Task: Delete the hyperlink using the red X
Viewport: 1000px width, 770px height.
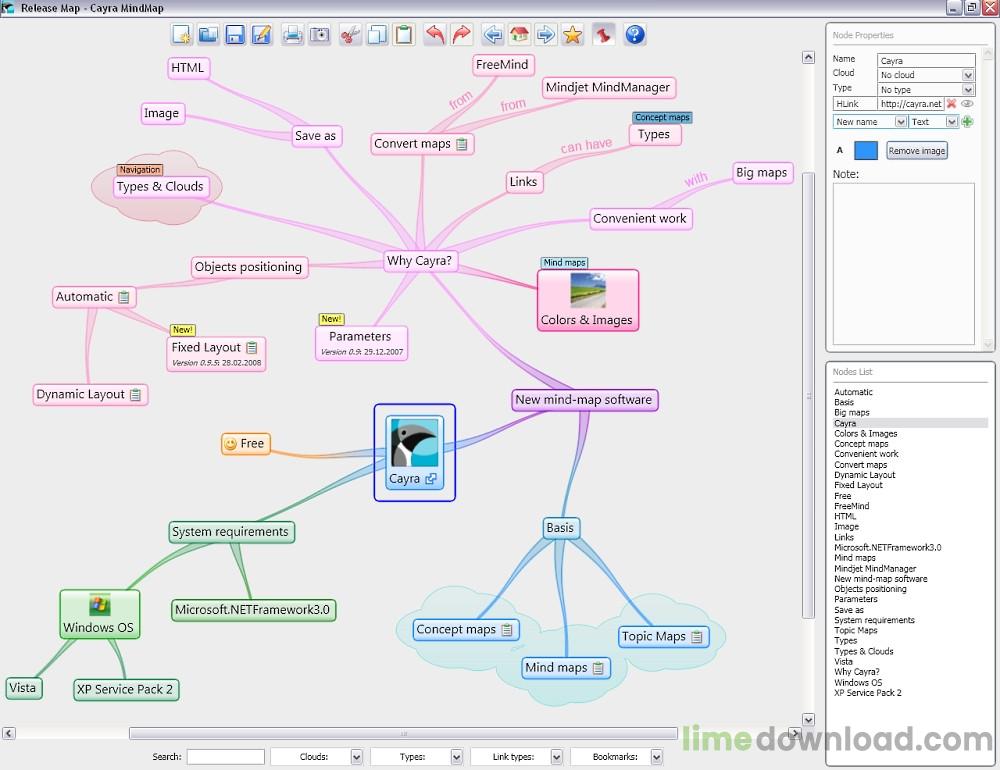Action: [952, 104]
